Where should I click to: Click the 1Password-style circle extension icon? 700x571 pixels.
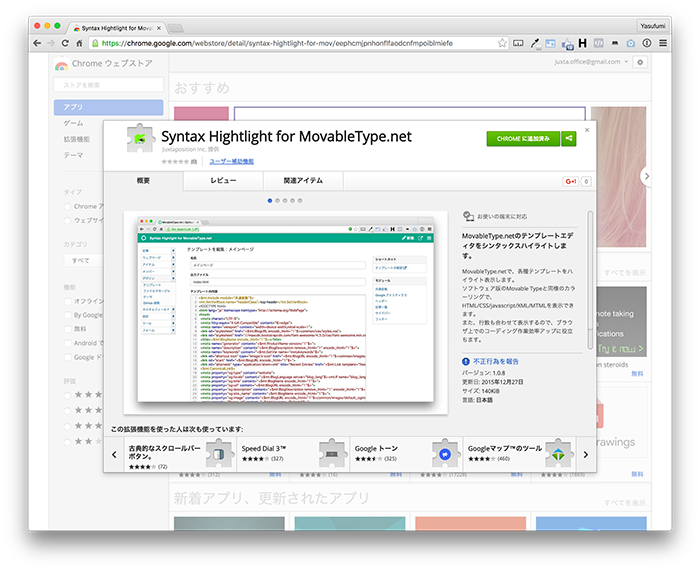tap(647, 43)
